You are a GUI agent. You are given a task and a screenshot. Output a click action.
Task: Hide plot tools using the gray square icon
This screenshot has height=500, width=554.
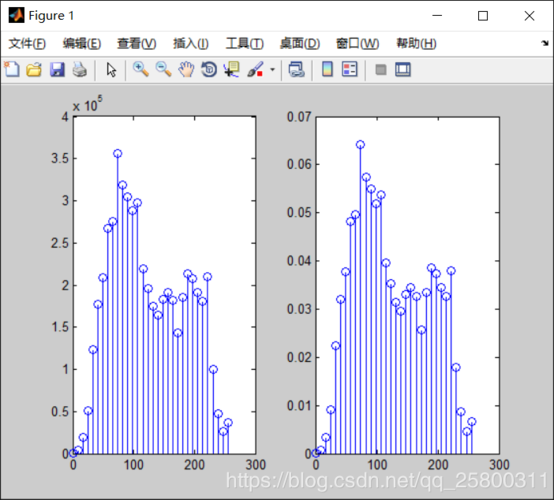tap(381, 70)
